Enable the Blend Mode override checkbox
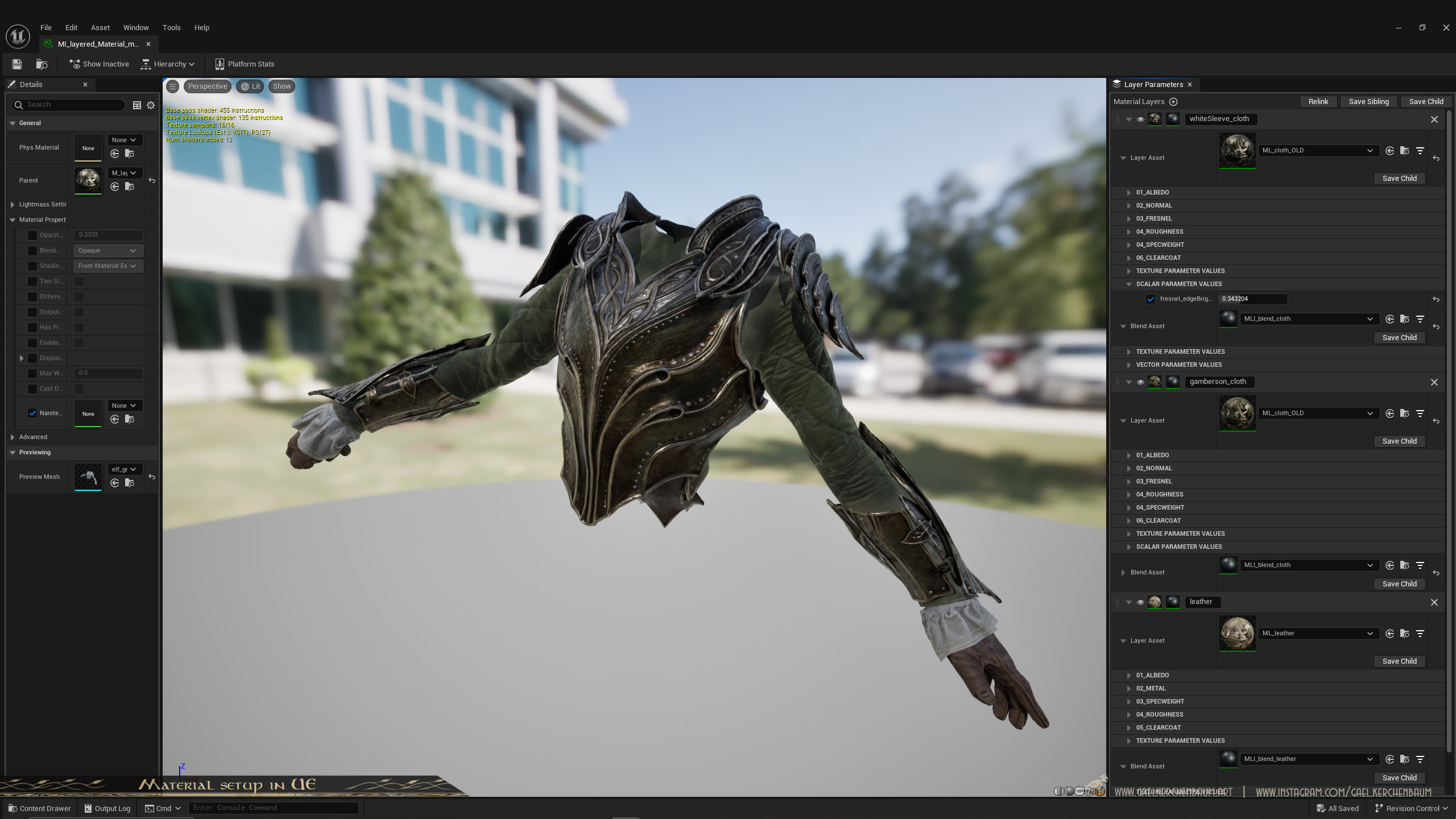Image resolution: width=1456 pixels, height=819 pixels. point(32,251)
